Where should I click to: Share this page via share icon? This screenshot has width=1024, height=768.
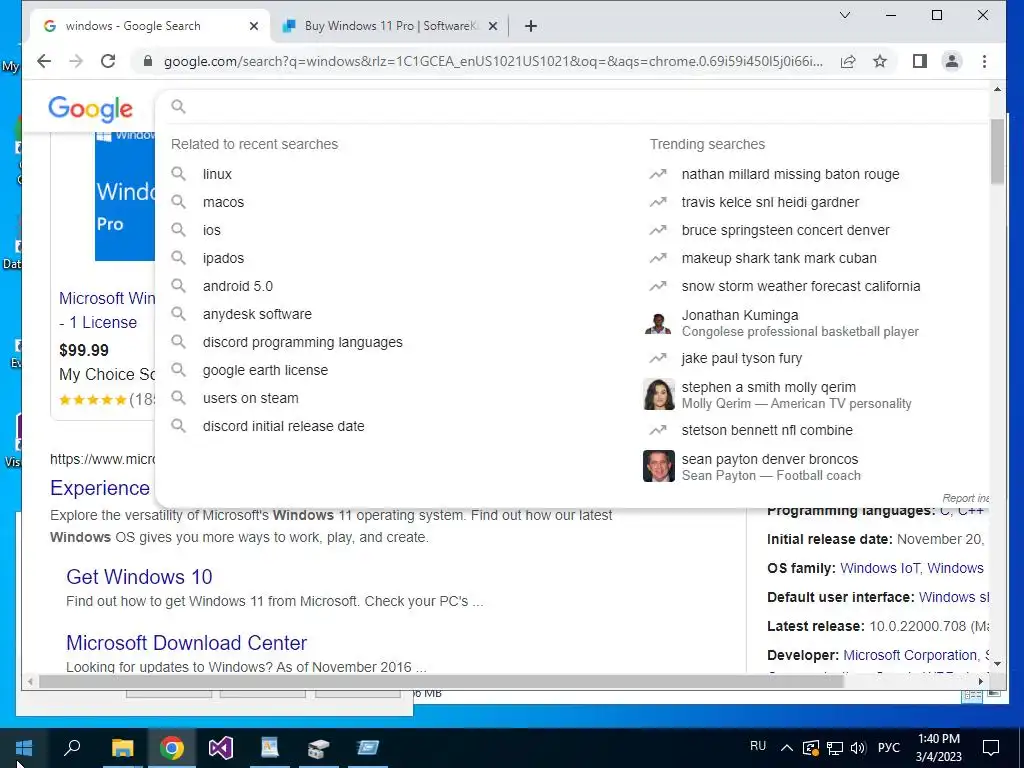point(848,61)
